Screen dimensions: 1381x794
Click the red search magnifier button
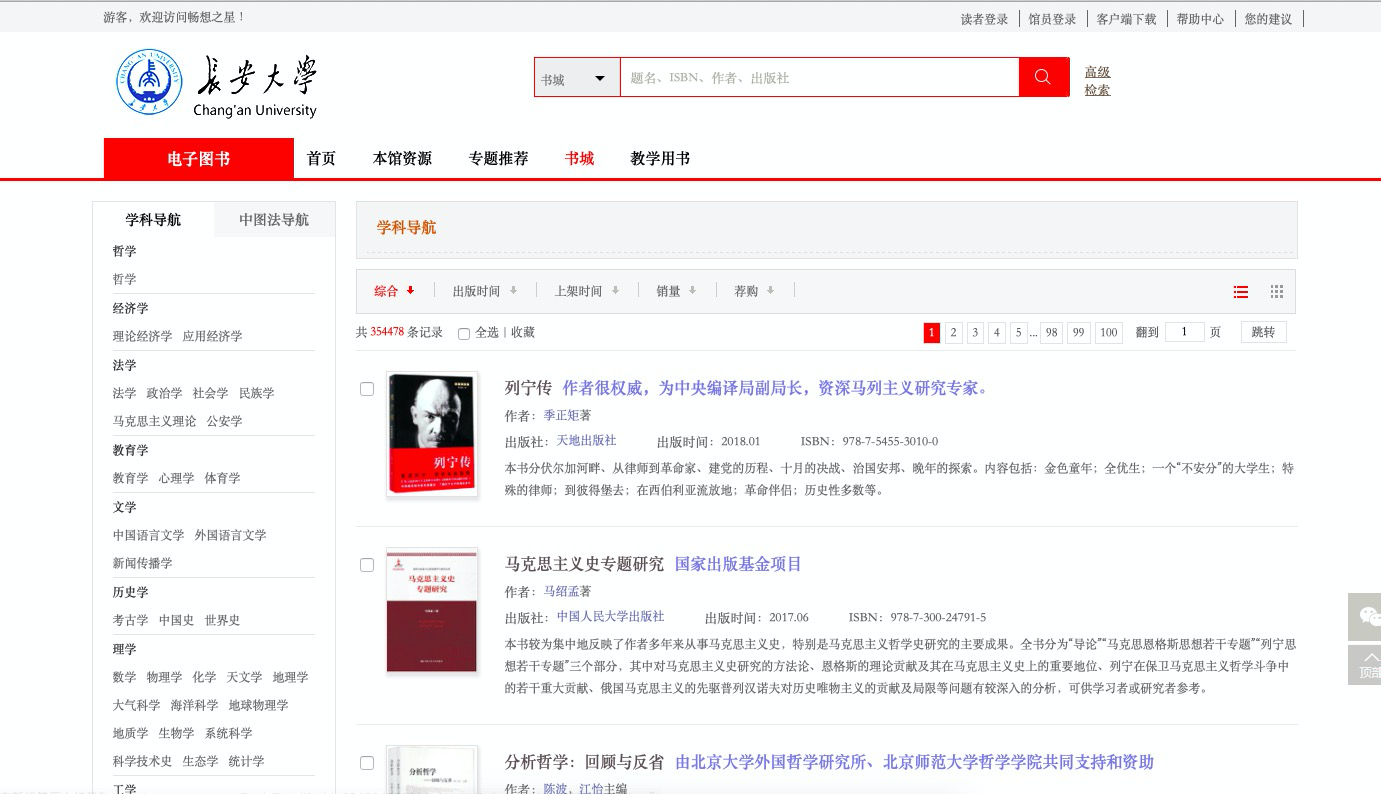click(x=1043, y=77)
